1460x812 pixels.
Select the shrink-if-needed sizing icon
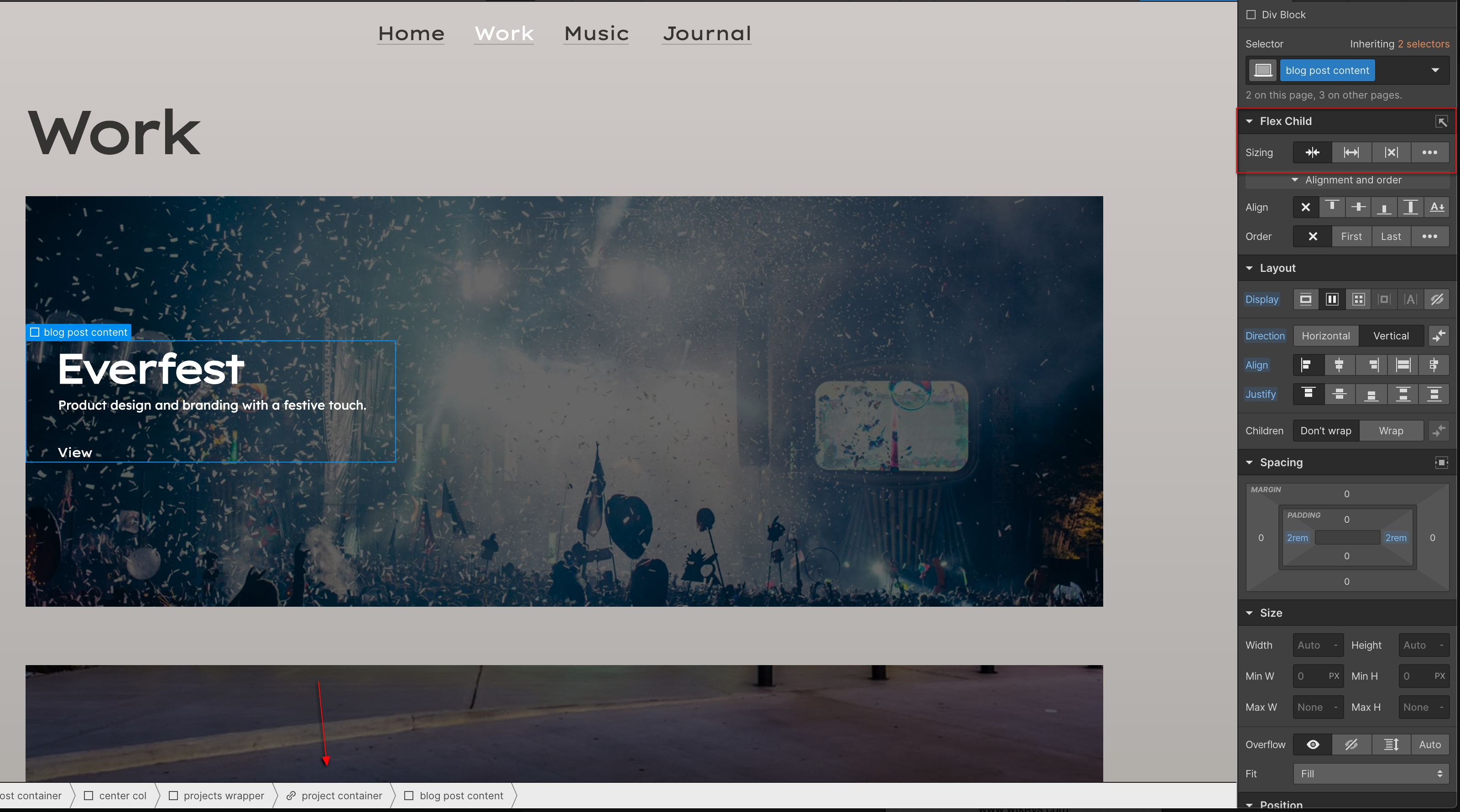tap(1312, 152)
